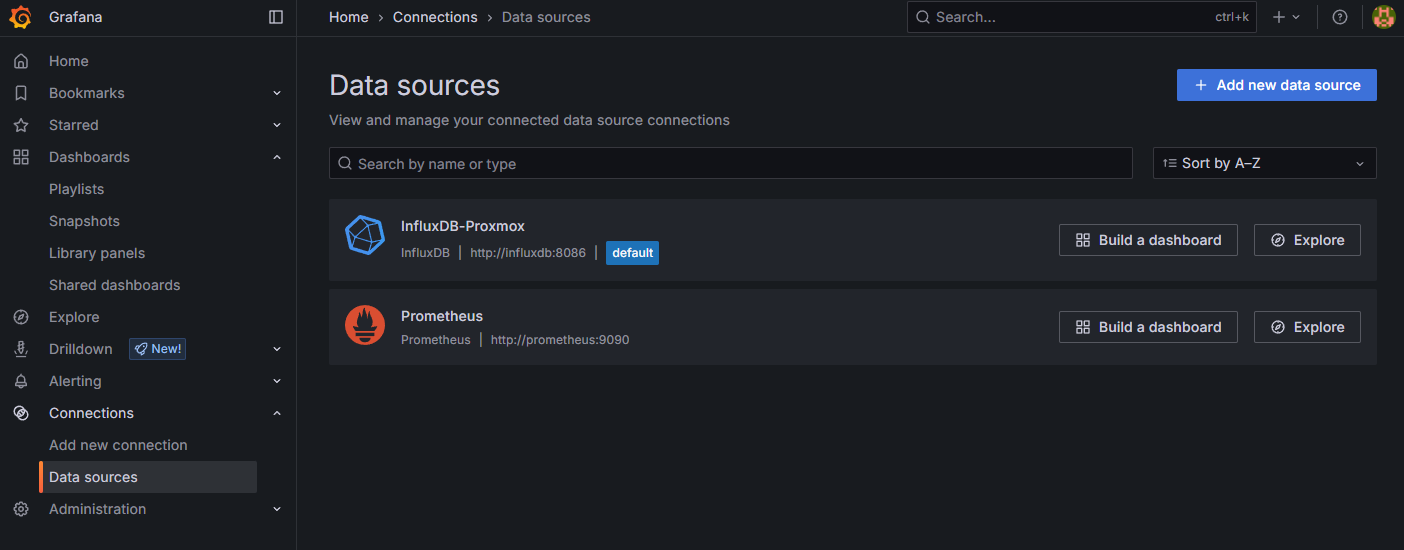The image size is (1404, 550).
Task: Click the http://influxdb:8086 URL text
Action: [x=528, y=253]
